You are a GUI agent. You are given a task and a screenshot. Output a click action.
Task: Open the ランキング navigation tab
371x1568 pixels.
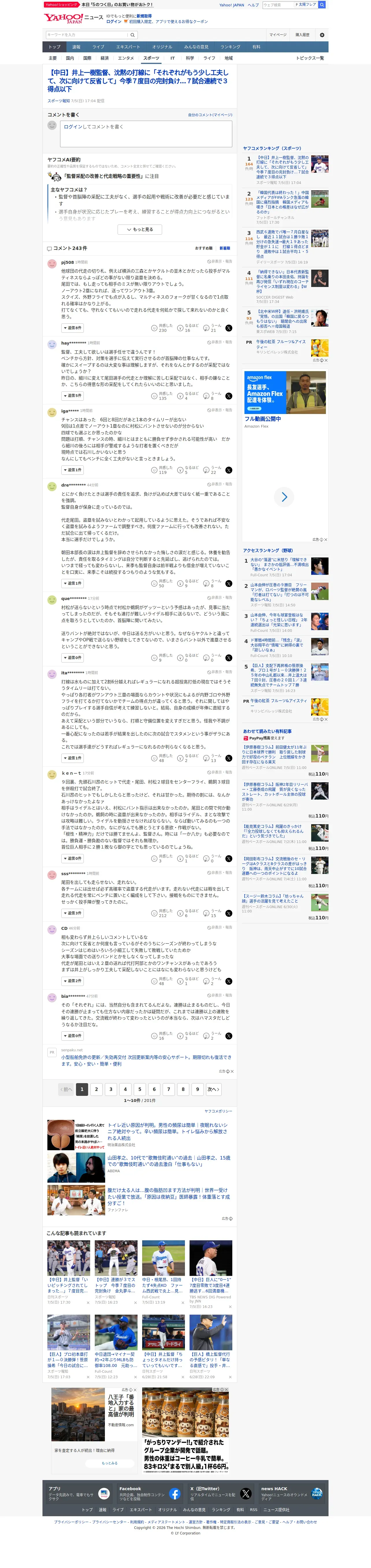[230, 47]
